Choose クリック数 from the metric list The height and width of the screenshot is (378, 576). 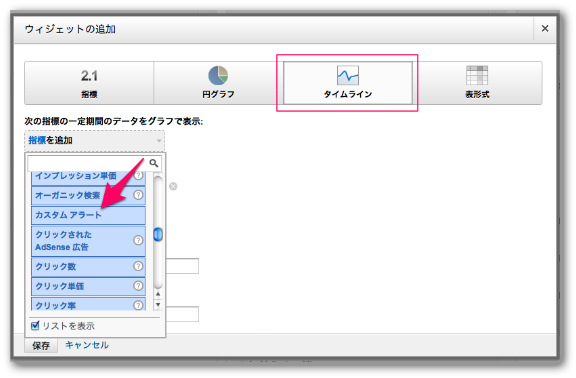[89, 267]
